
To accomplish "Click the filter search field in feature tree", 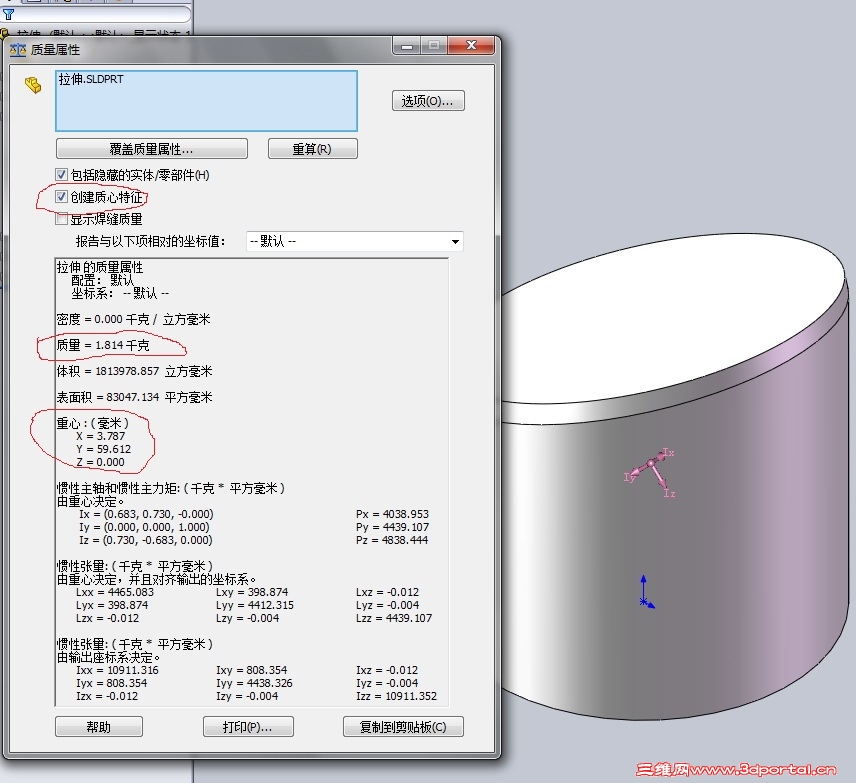I will coord(103,14).
